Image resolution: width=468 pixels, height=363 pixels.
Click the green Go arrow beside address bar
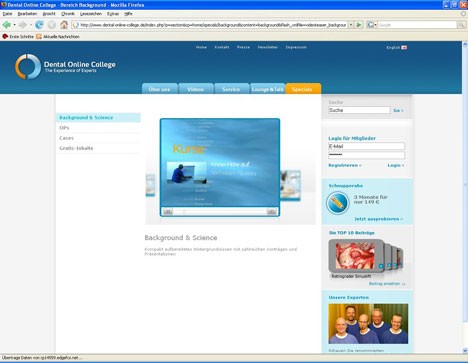tap(359, 25)
